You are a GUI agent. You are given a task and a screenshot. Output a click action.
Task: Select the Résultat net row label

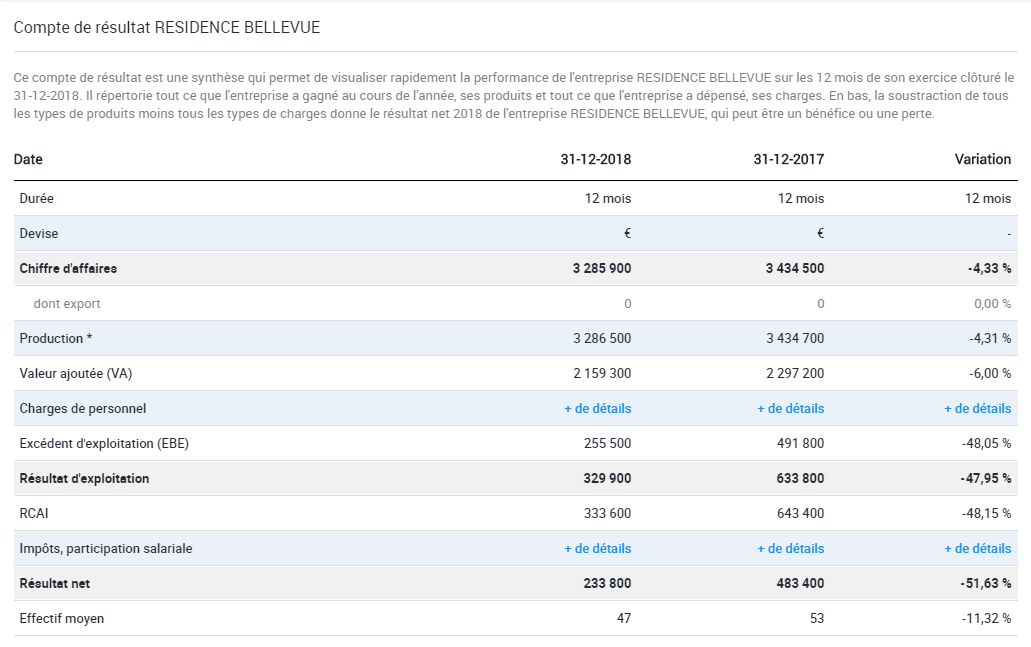point(55,583)
